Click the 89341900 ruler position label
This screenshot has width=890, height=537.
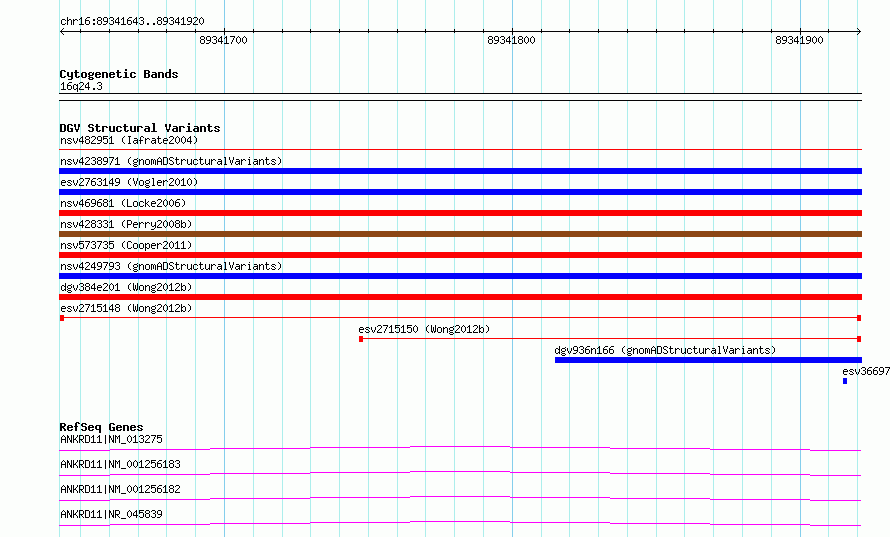(x=799, y=40)
